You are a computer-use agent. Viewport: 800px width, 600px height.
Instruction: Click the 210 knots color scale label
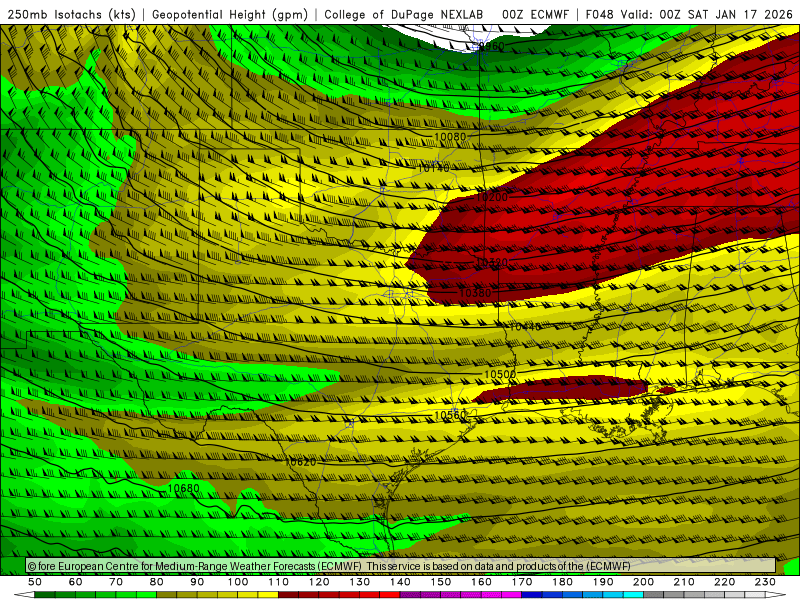[684, 582]
